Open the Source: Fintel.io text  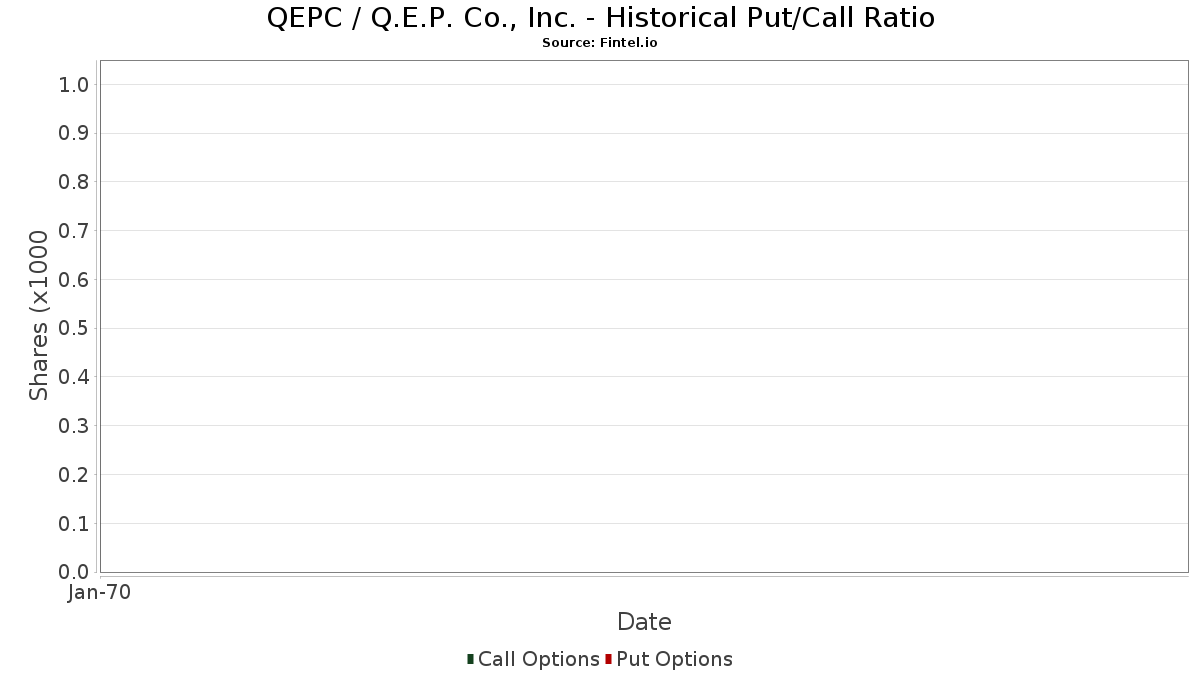point(600,43)
